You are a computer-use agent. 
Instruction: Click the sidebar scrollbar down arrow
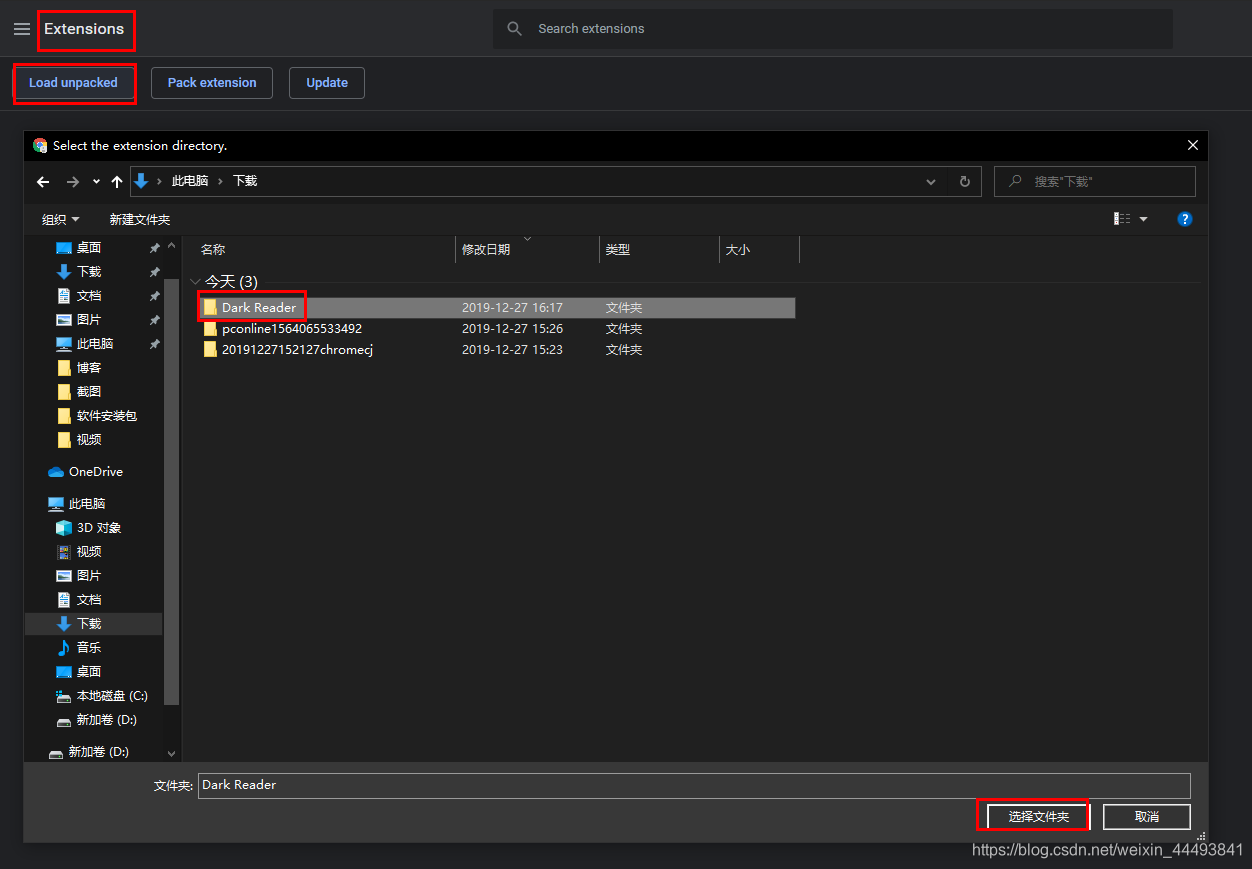tap(171, 754)
